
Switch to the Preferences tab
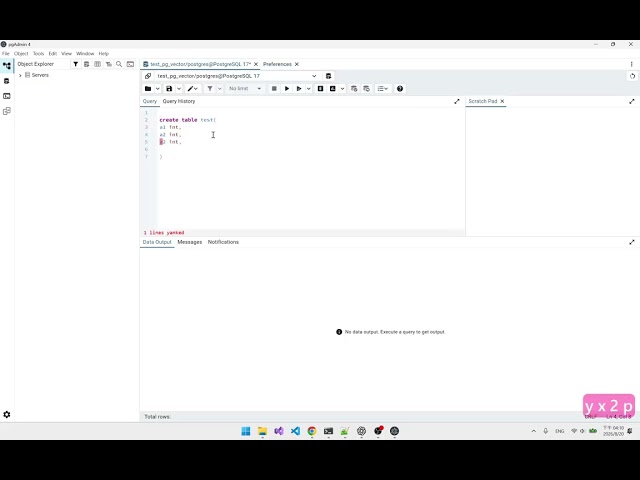click(x=277, y=64)
